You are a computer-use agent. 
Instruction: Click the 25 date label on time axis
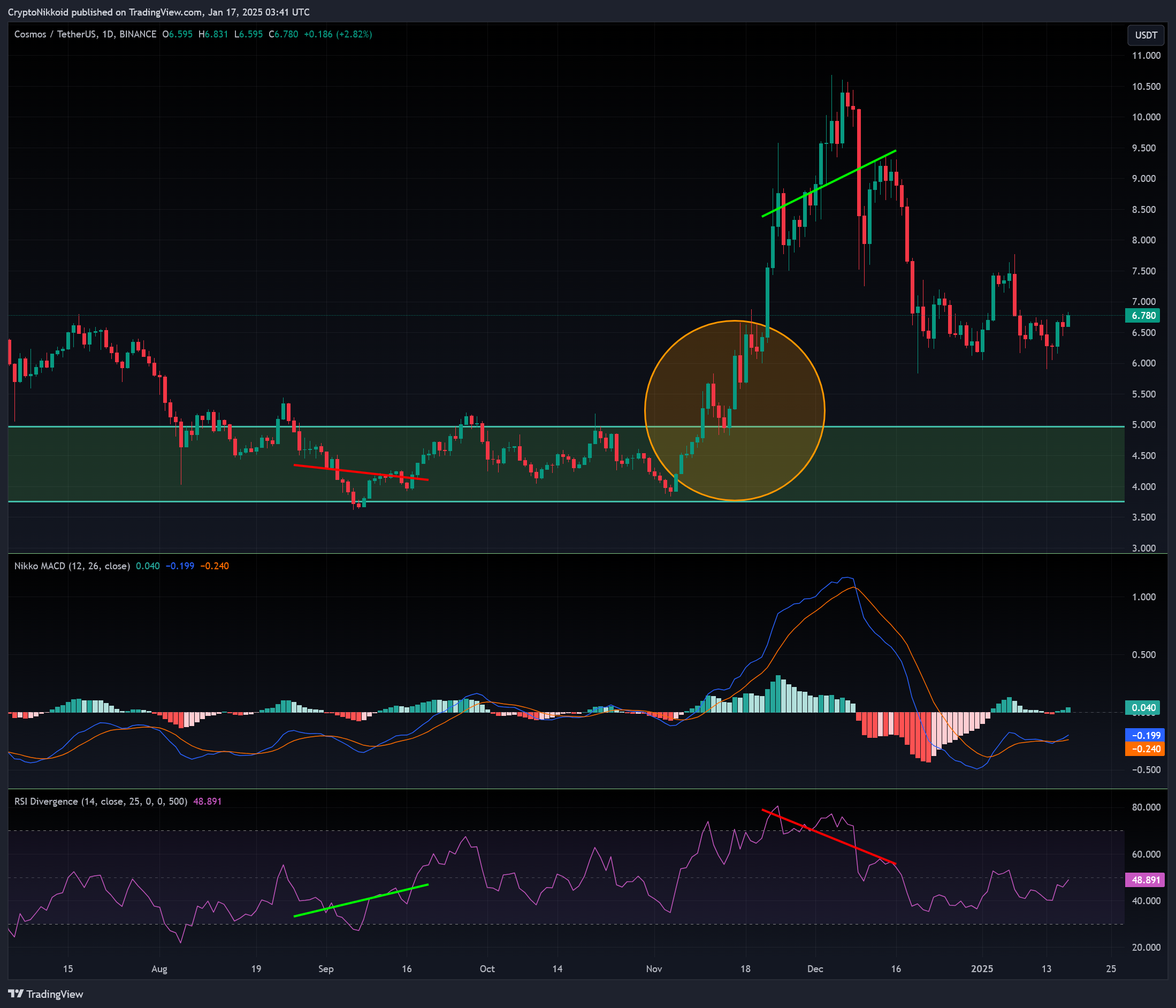[1111, 969]
